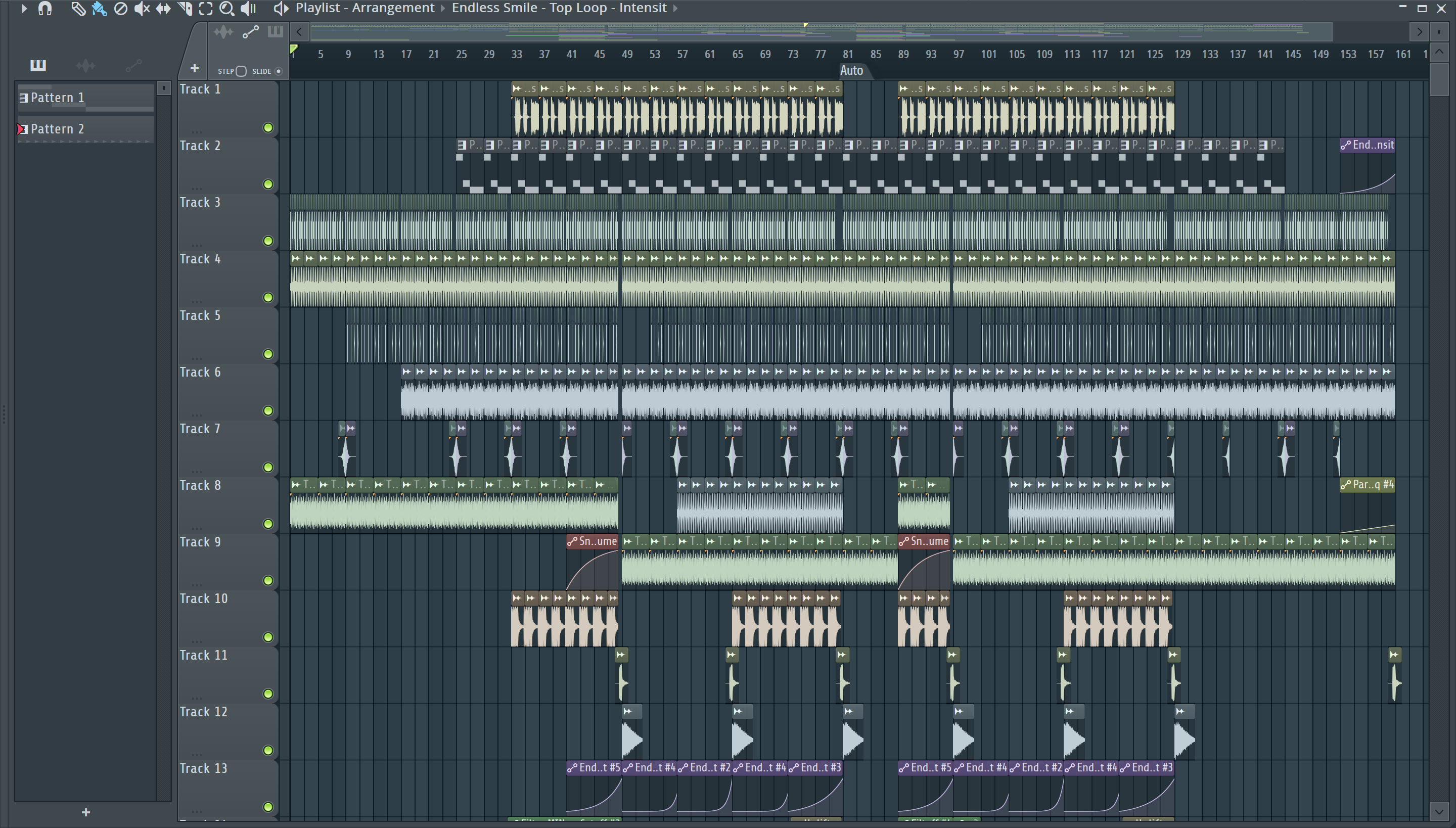
Task: Click the options button right of the minimap
Action: [1439, 32]
